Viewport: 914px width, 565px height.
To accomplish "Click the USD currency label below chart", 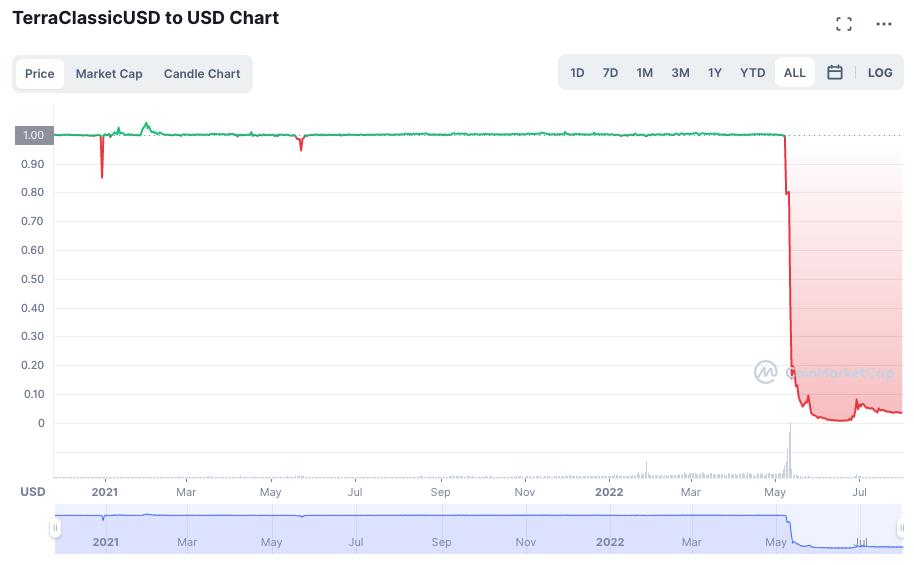I will (33, 492).
